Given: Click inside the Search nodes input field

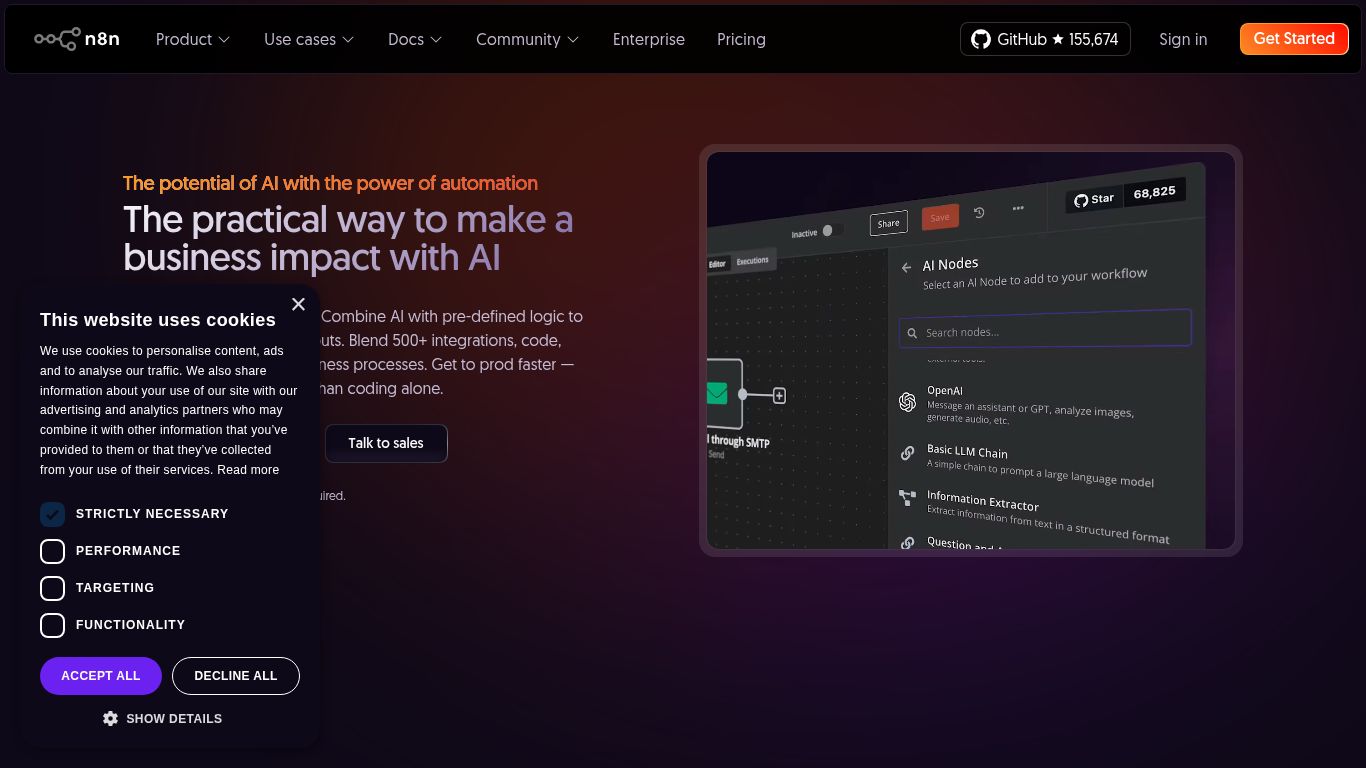Looking at the screenshot, I should pos(1045,328).
